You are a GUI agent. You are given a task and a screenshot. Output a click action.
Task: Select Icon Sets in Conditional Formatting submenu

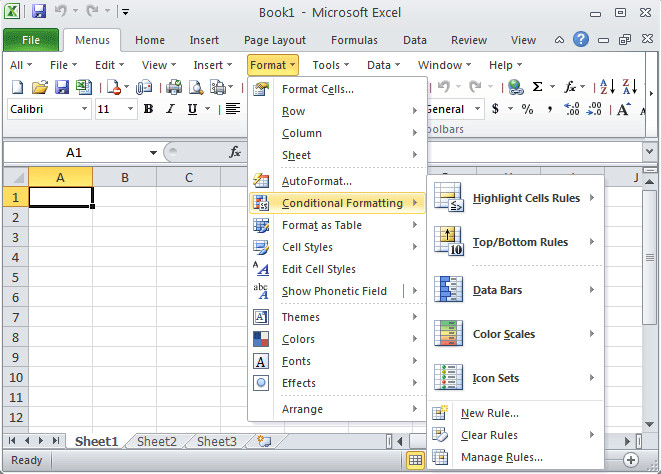(517, 378)
